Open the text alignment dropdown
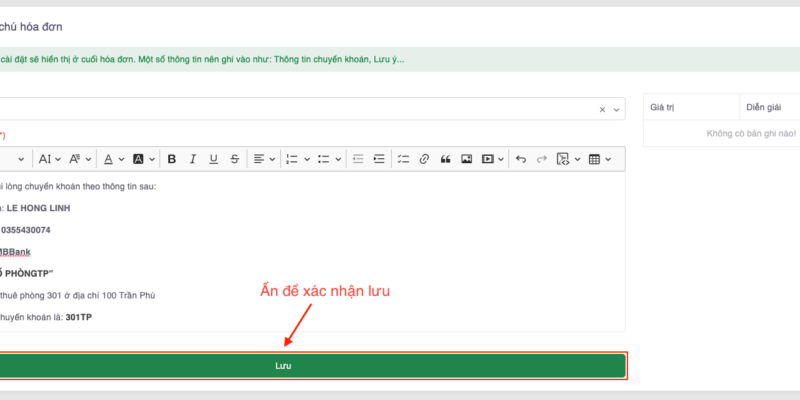This screenshot has height=400, width=800. (264, 159)
